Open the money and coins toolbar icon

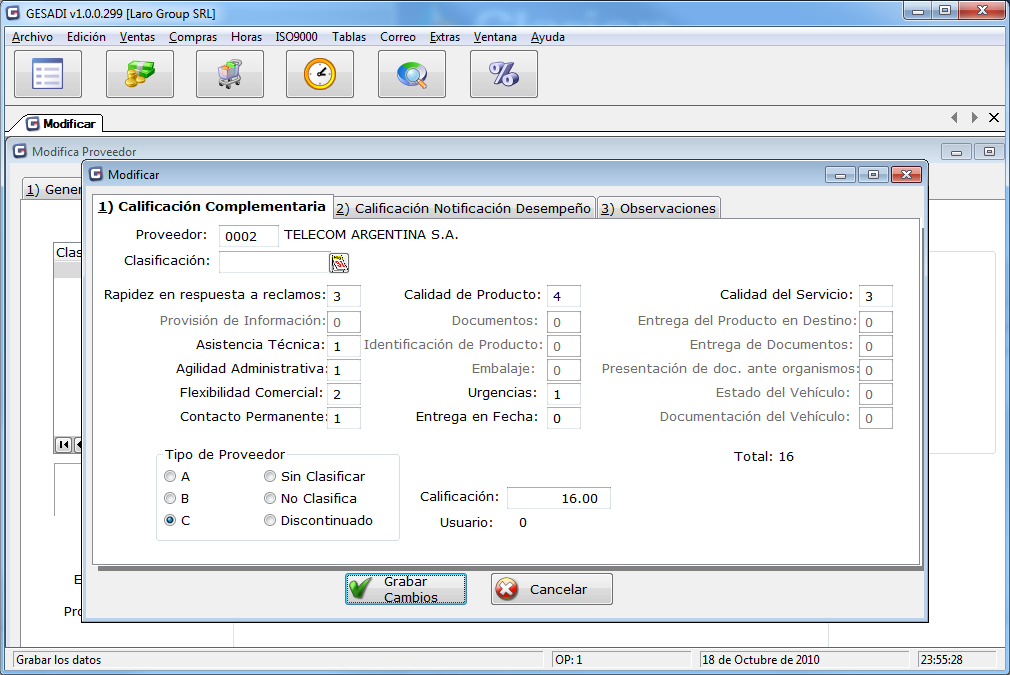140,74
